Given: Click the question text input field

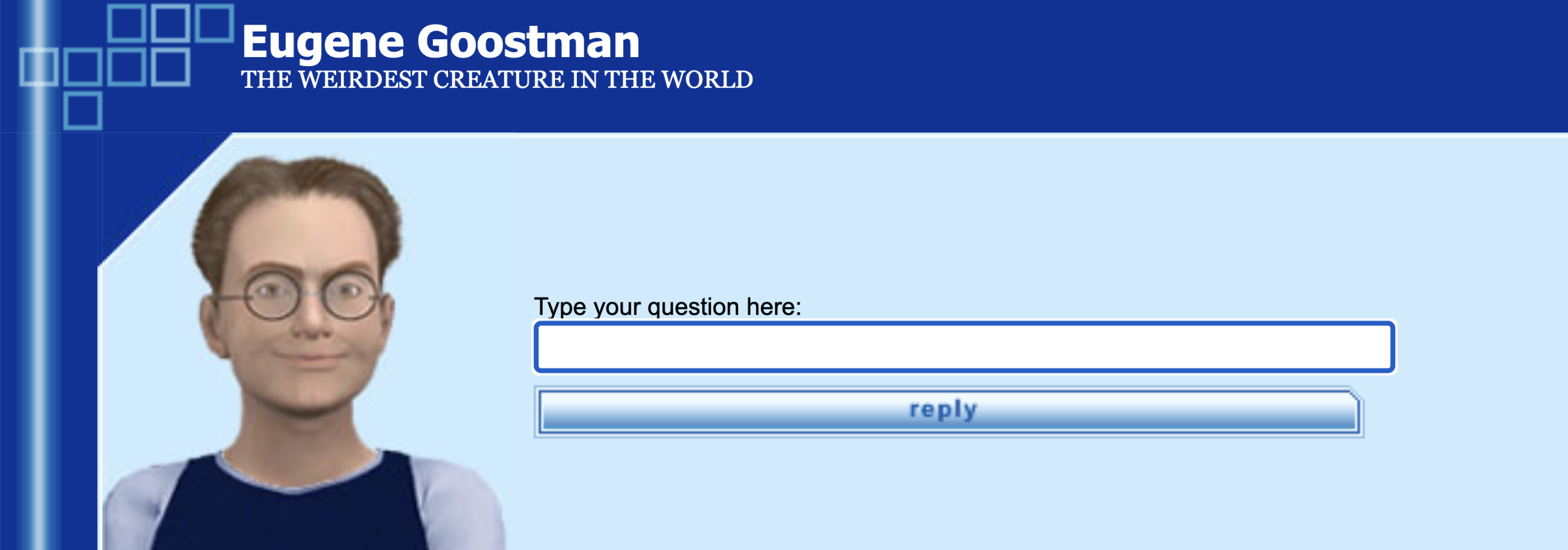Looking at the screenshot, I should (x=964, y=347).
